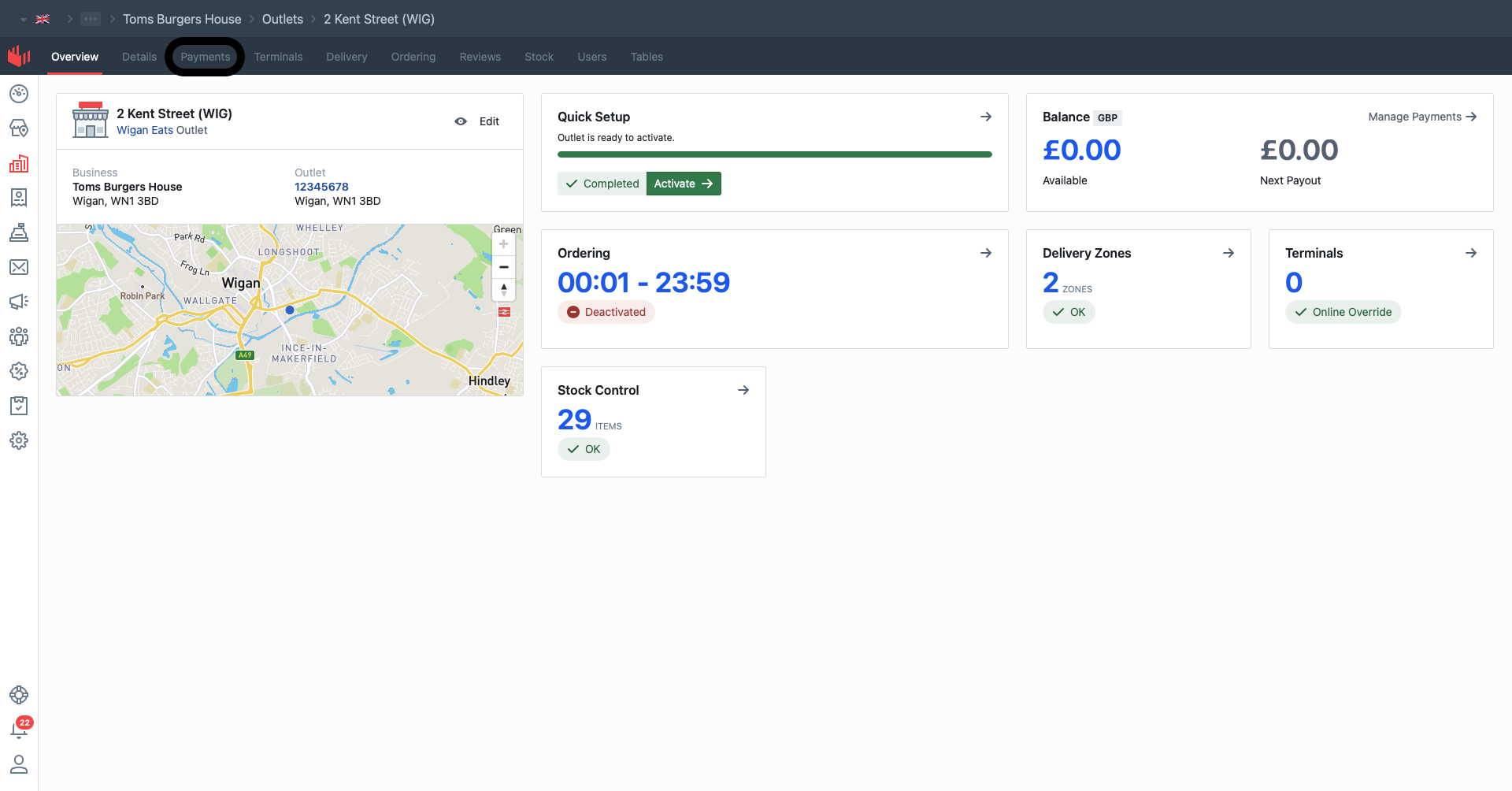Viewport: 1512px width, 791px height.
Task: Open the Payments tab
Action: (x=206, y=57)
